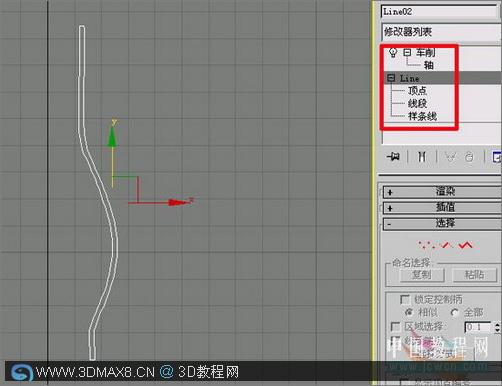Viewport: 502px width, 386px height.
Task: Enable the 区域选择 checkbox
Action: [x=395, y=326]
